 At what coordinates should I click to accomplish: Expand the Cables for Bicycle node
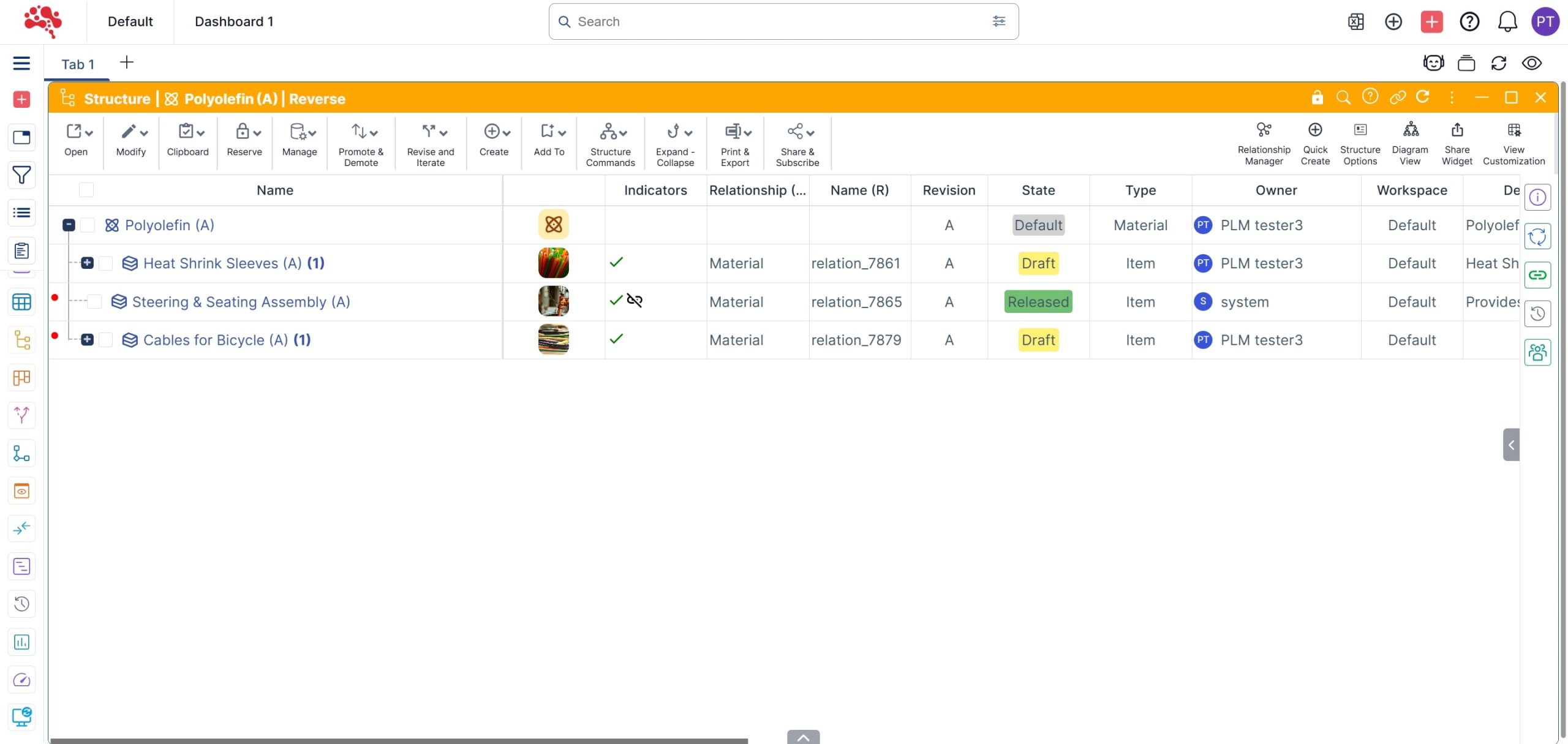(x=87, y=340)
